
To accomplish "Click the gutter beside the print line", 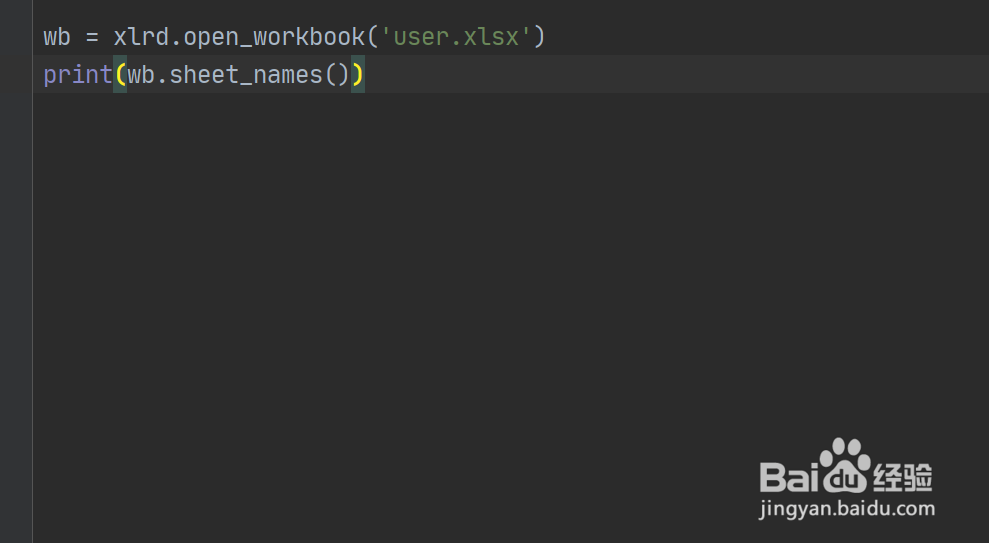I will point(16,74).
